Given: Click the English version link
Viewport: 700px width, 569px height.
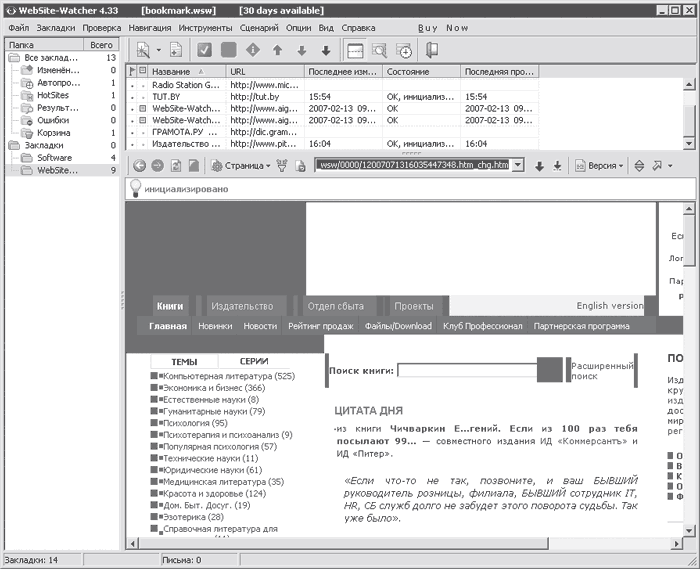Looking at the screenshot, I should 610,306.
